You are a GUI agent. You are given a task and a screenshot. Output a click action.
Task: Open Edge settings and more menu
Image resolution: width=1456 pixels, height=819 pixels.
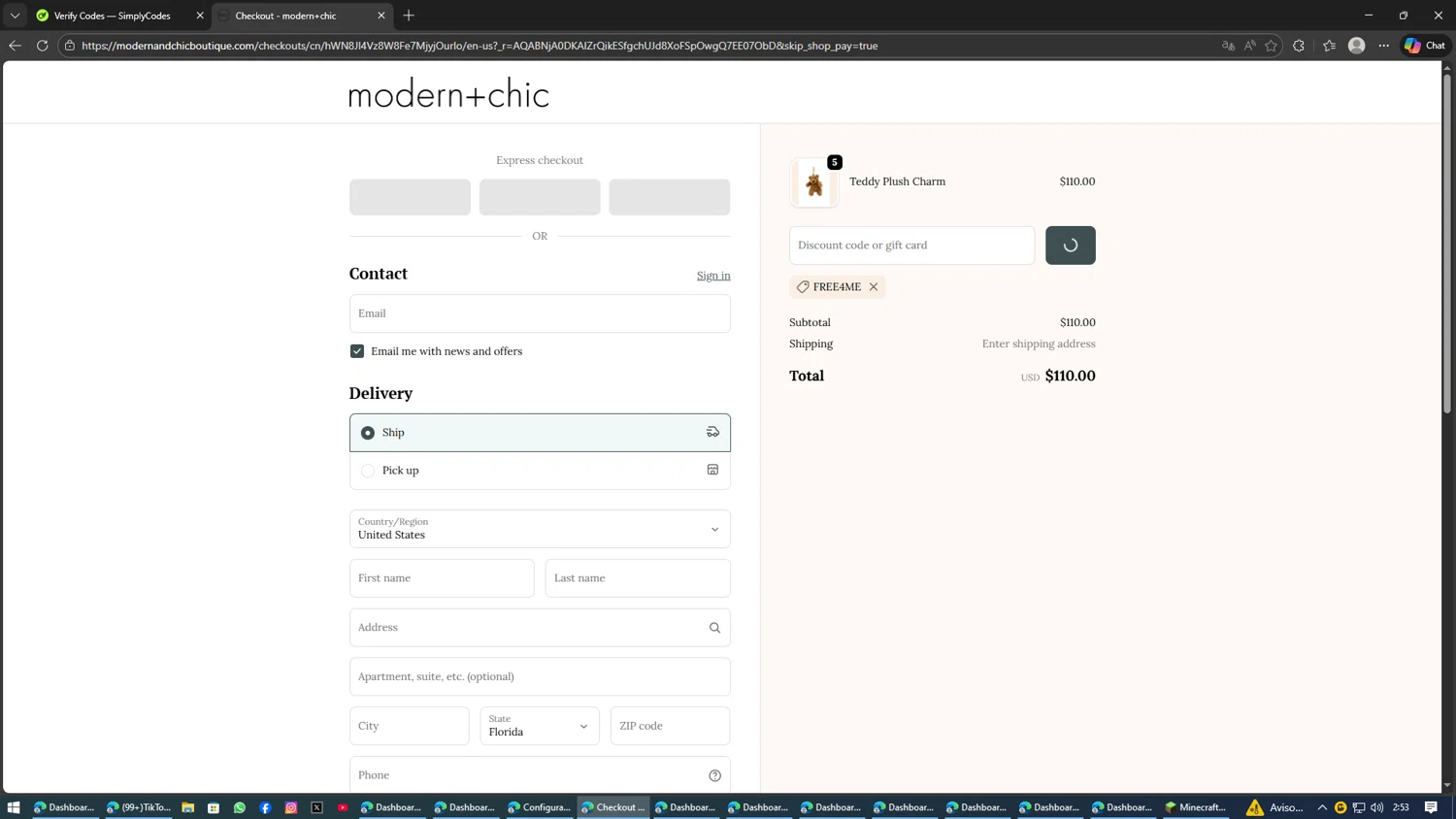pyautogui.click(x=1384, y=46)
